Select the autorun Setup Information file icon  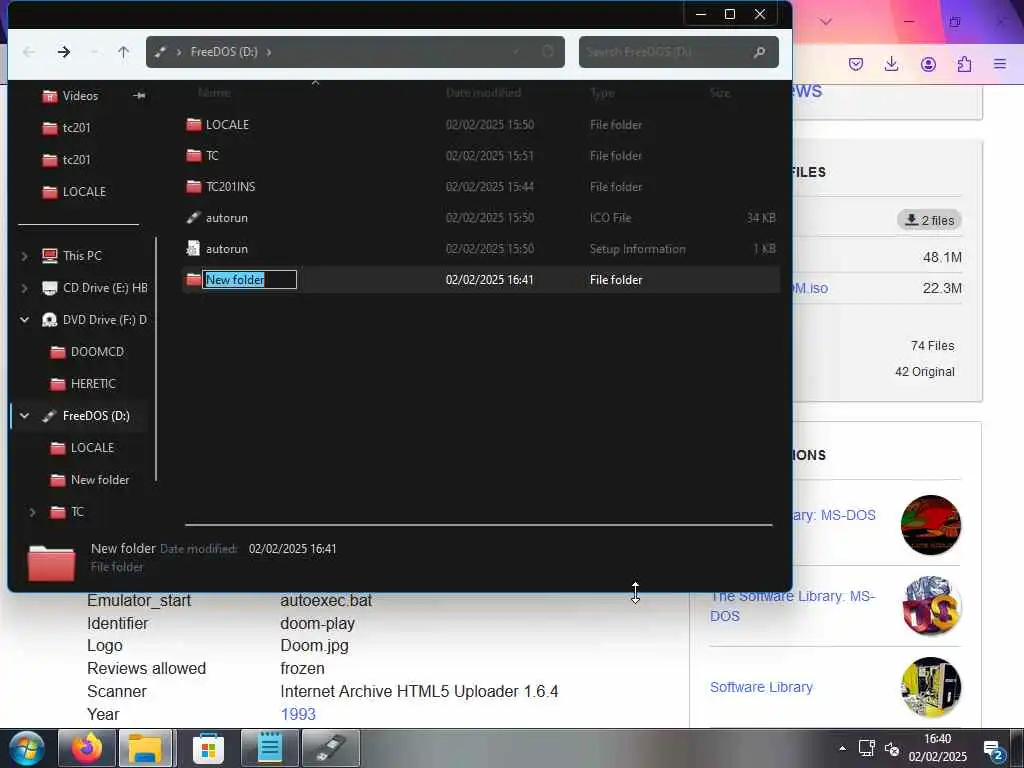click(x=193, y=249)
